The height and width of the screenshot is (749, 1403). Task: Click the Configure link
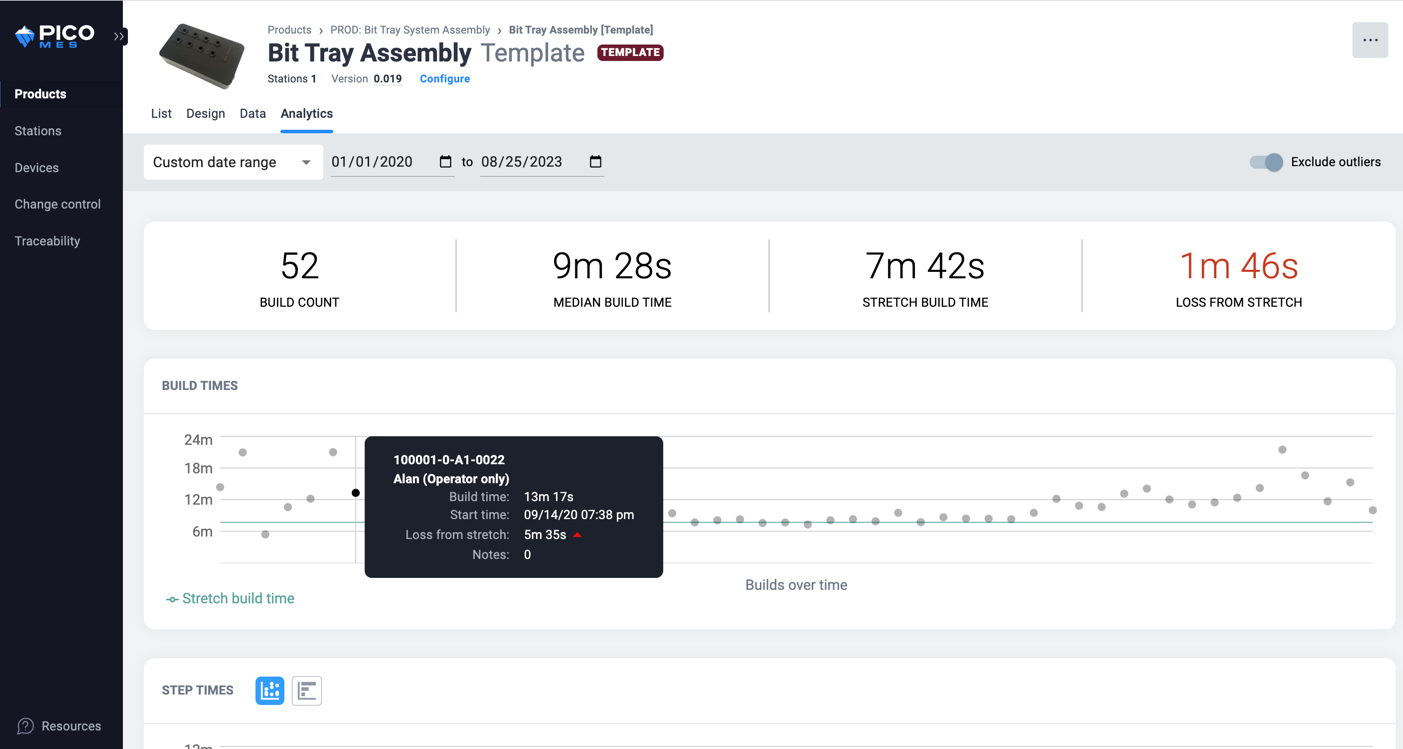pos(445,79)
